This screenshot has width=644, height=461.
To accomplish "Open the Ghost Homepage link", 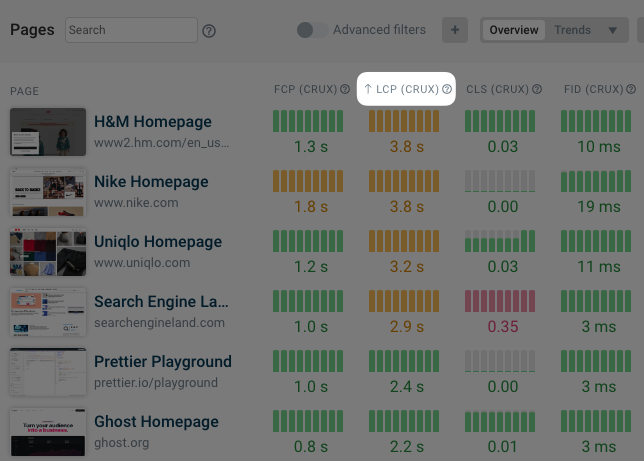I will tap(156, 422).
